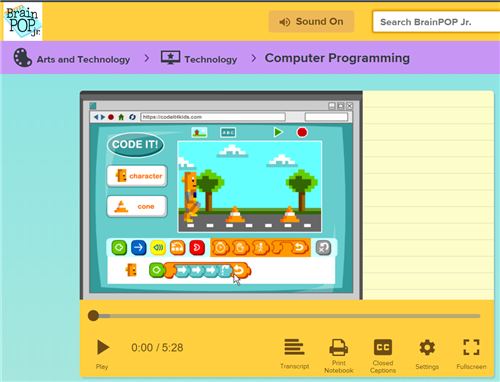Viewport: 500px width, 382px height.
Task: Click the CODE IT! oval logo
Action: point(135,145)
